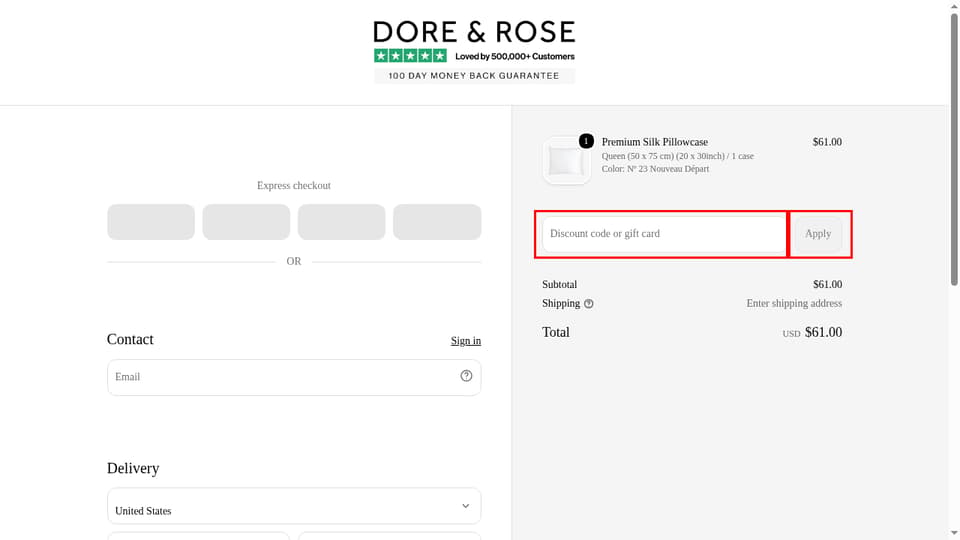The height and width of the screenshot is (540, 960).
Task: Click the third express checkout button
Action: 342,222
